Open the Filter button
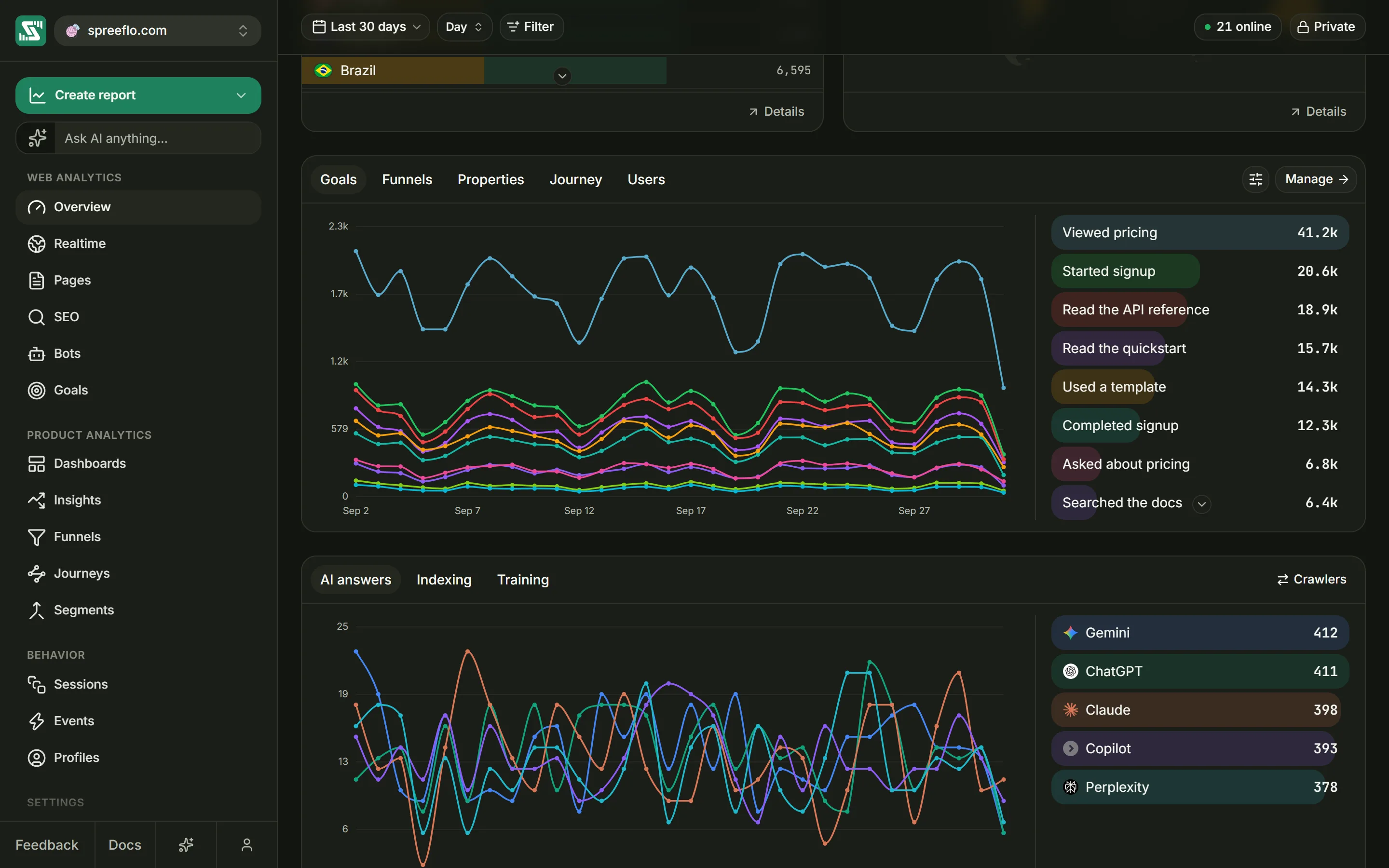The image size is (1389, 868). [531, 27]
